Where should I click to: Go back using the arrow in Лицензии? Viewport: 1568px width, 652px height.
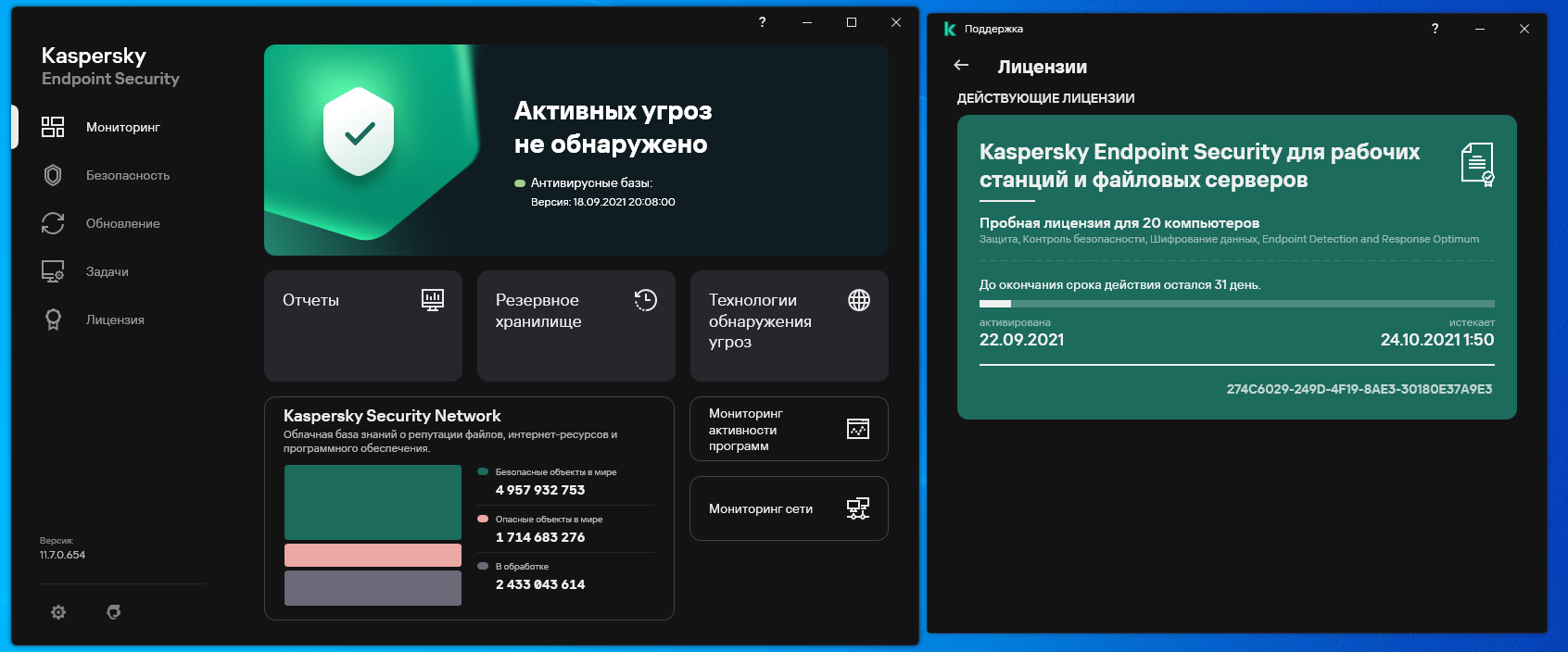click(961, 65)
